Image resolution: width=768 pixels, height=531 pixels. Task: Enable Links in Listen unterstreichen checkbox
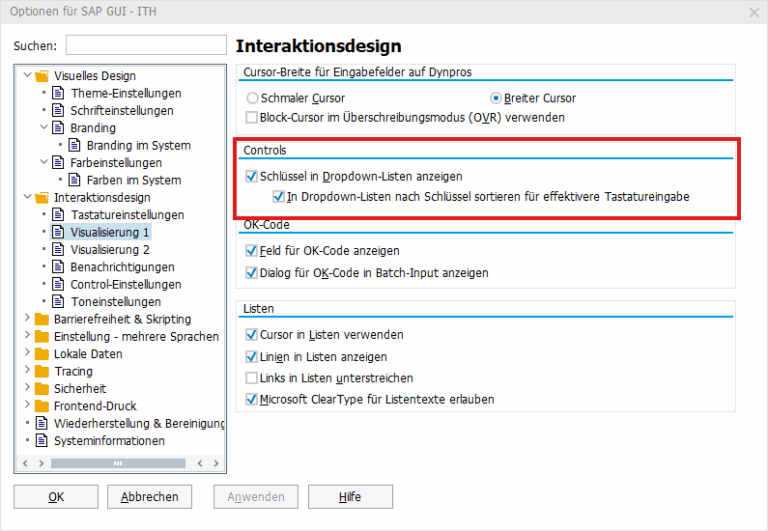point(252,378)
